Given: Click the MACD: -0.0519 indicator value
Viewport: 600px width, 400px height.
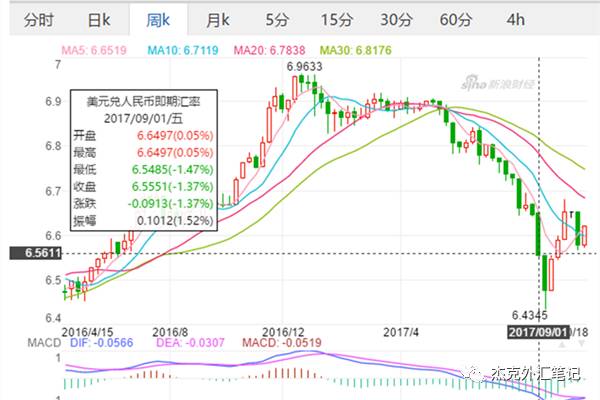Looking at the screenshot, I should pyautogui.click(x=282, y=343).
